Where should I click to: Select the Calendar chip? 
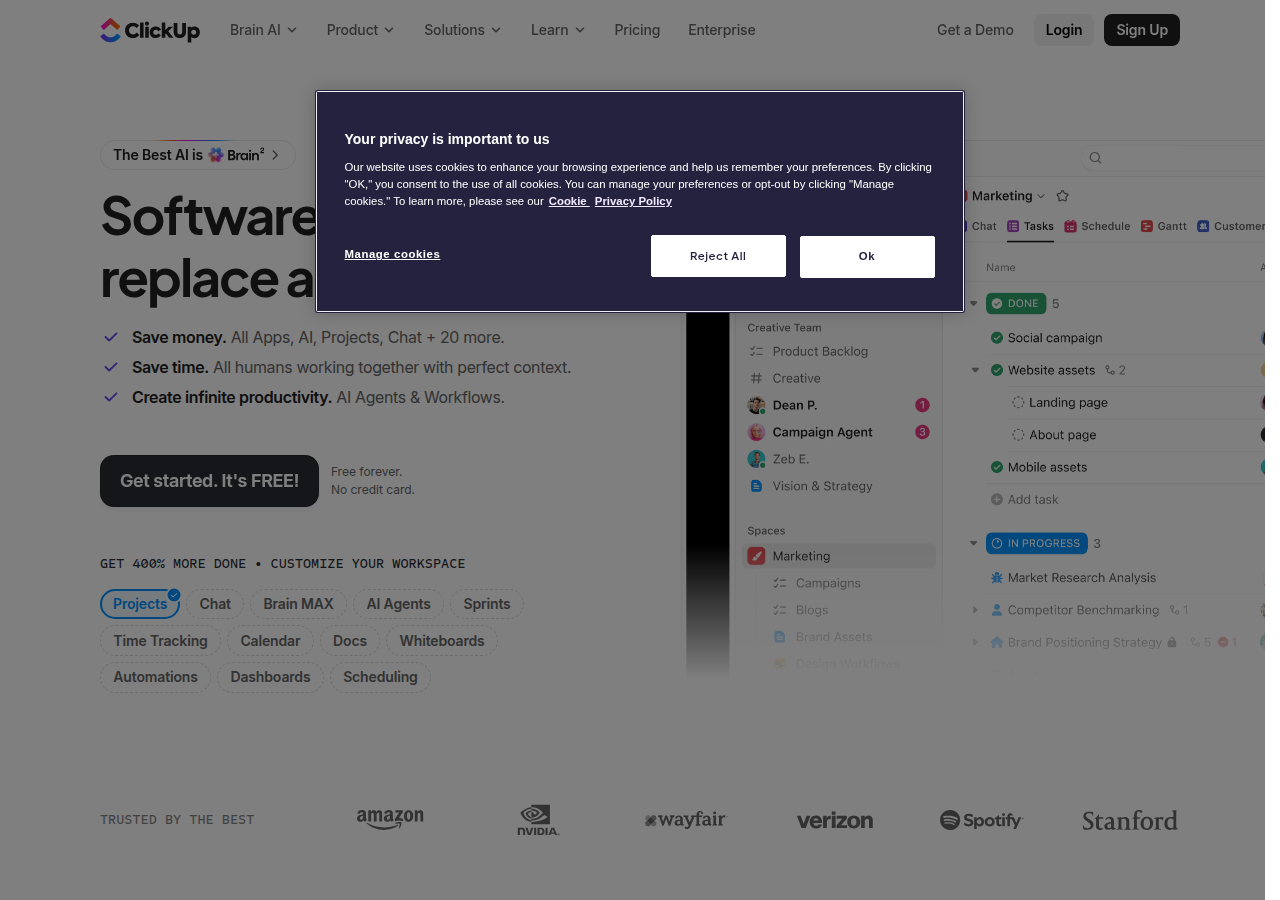point(270,641)
